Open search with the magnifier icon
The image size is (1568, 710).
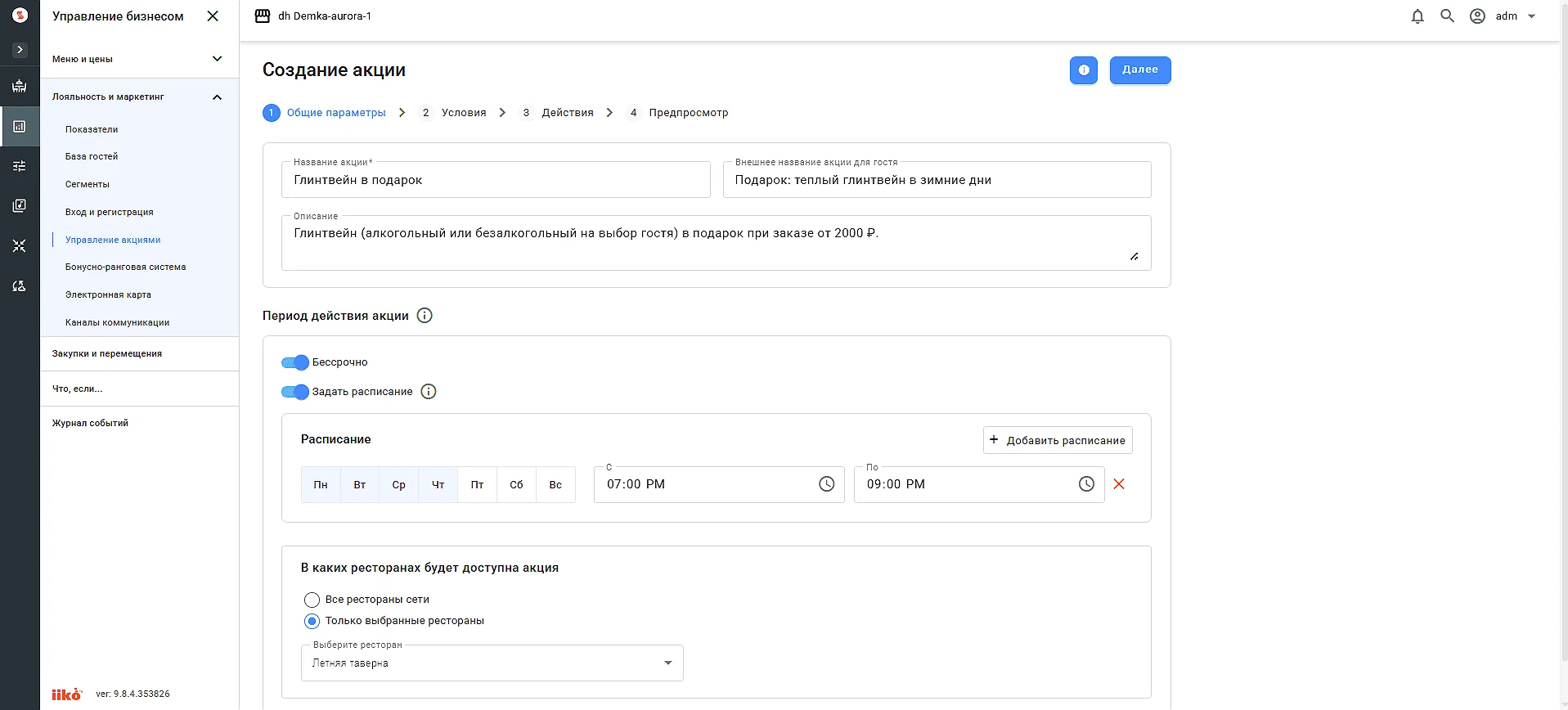pos(1447,16)
